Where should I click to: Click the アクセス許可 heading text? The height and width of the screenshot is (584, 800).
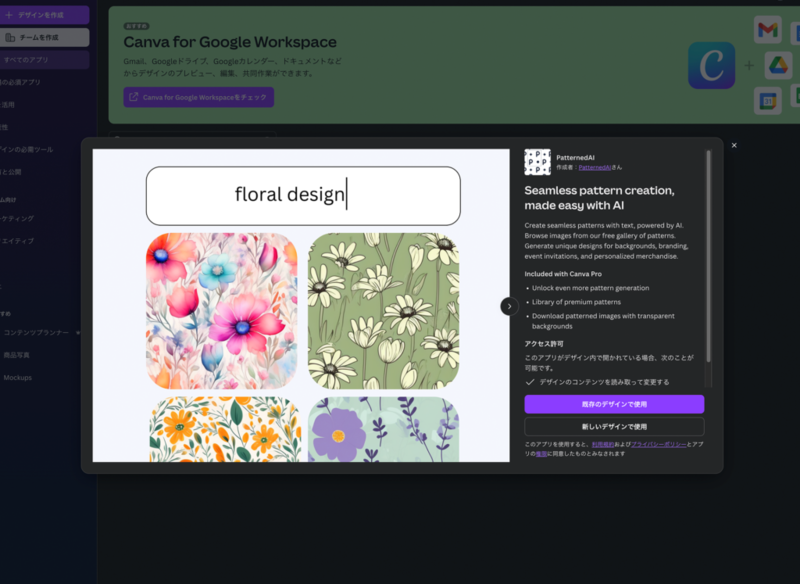[544, 344]
